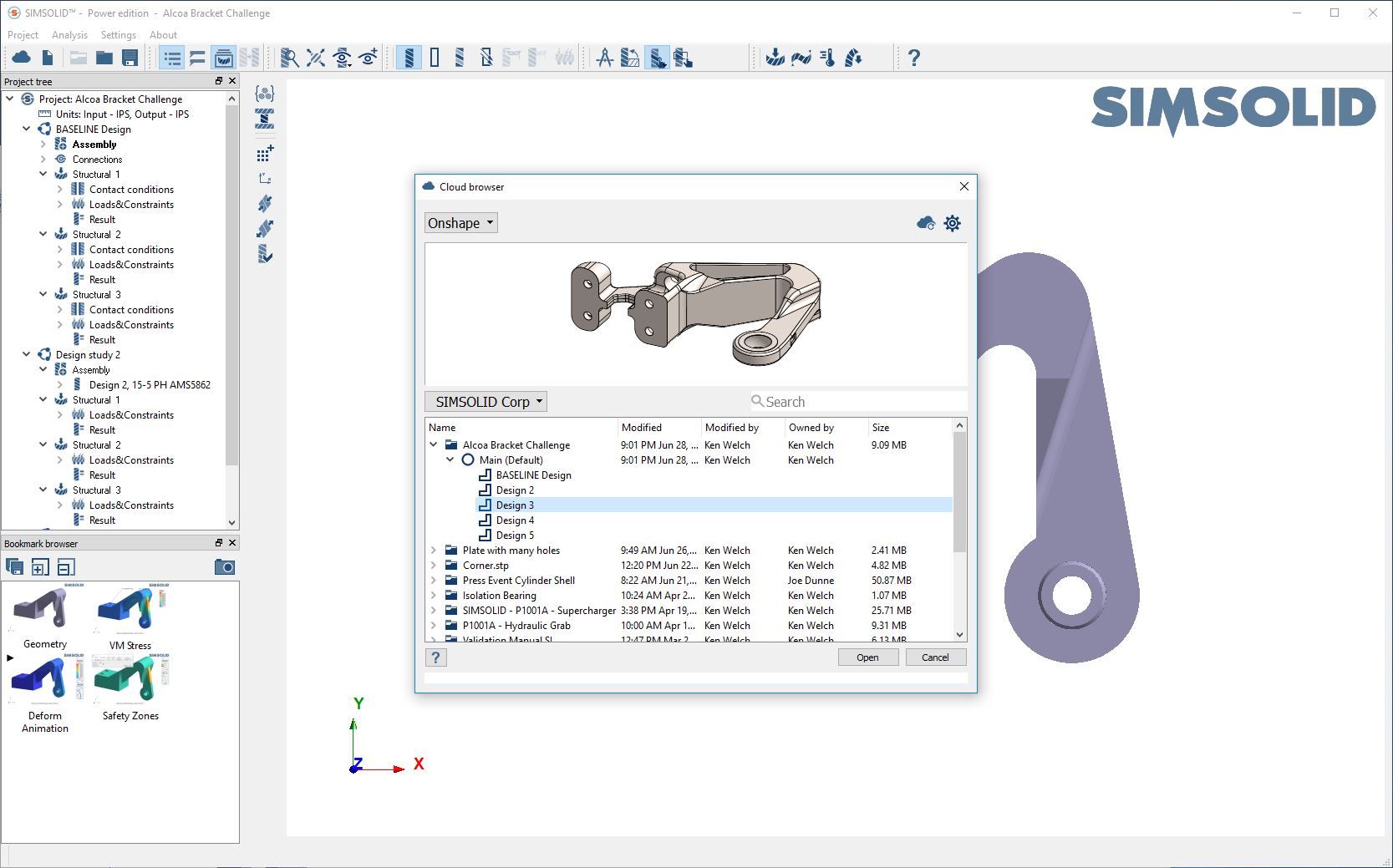Sort file list by Modified column
This screenshot has height=868, width=1393.
tap(659, 428)
